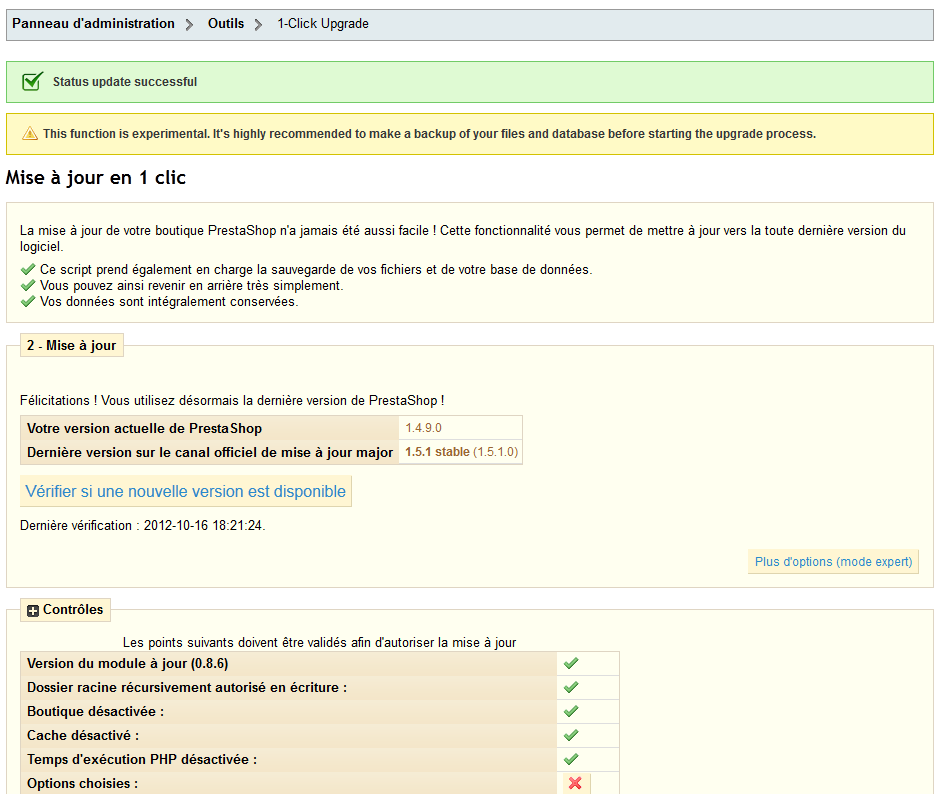940x794 pixels.
Task: Click checkmark beside 'Vos données sont intégralement'
Action: click(x=28, y=302)
